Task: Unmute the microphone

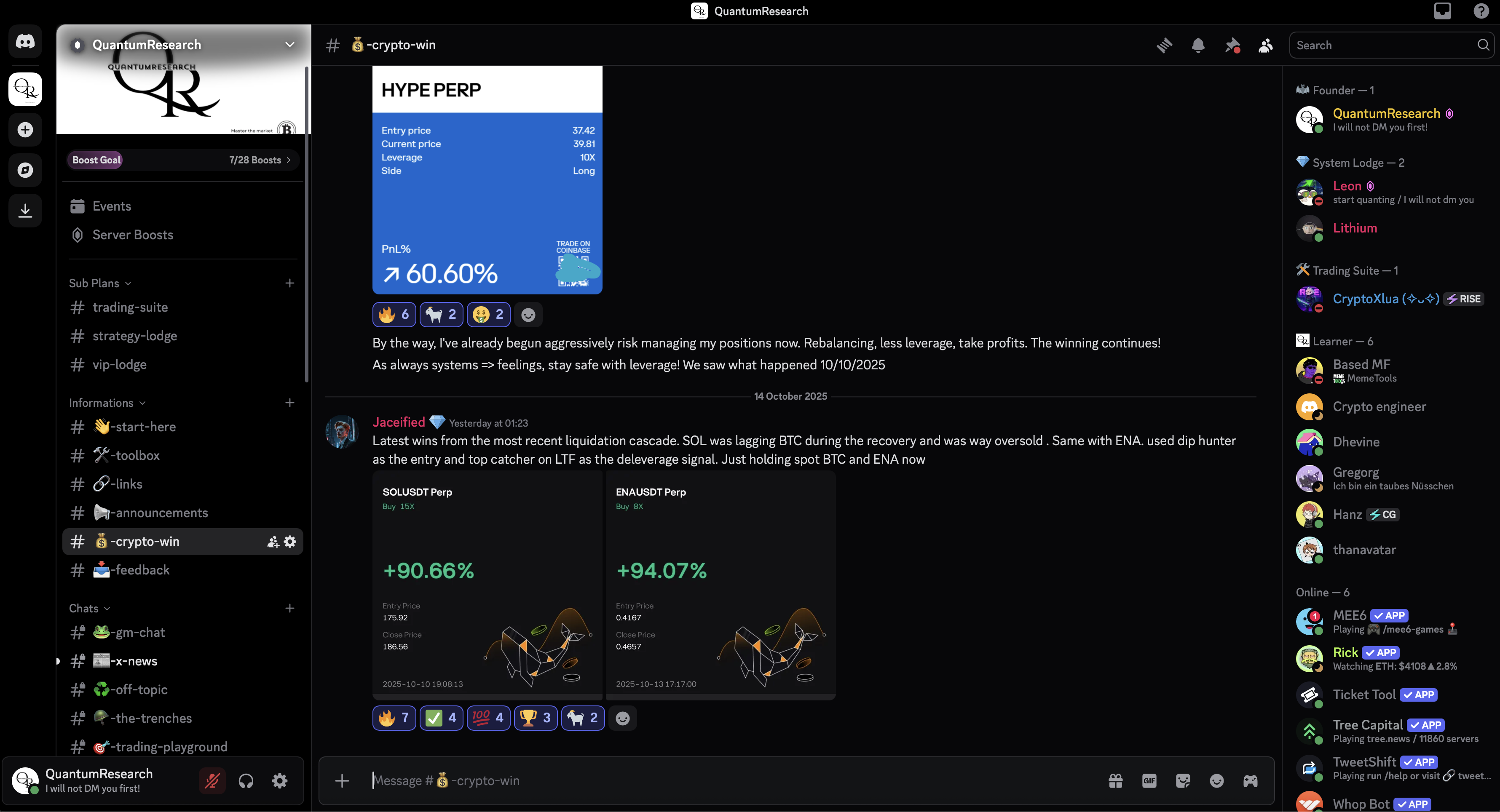Action: click(x=212, y=780)
